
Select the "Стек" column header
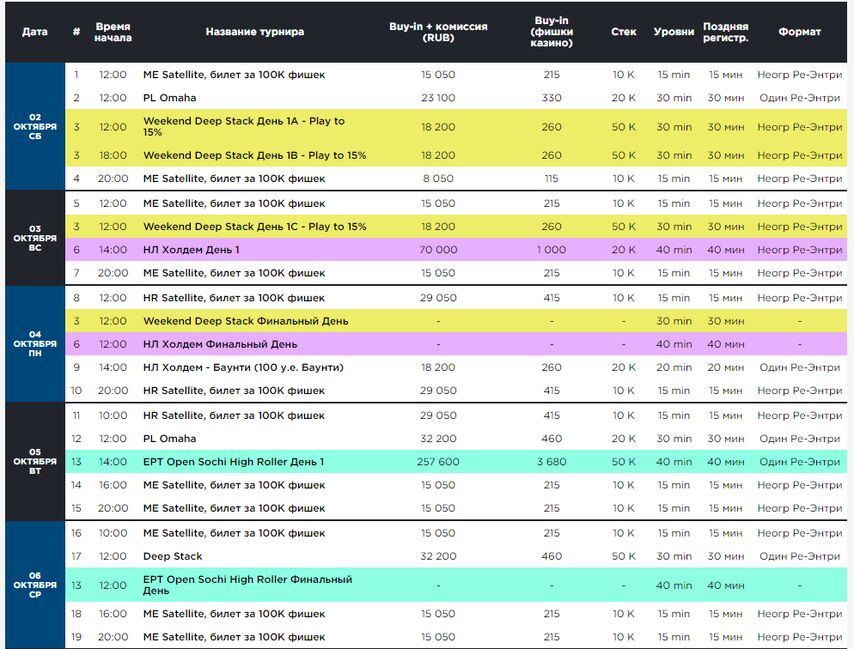point(623,32)
